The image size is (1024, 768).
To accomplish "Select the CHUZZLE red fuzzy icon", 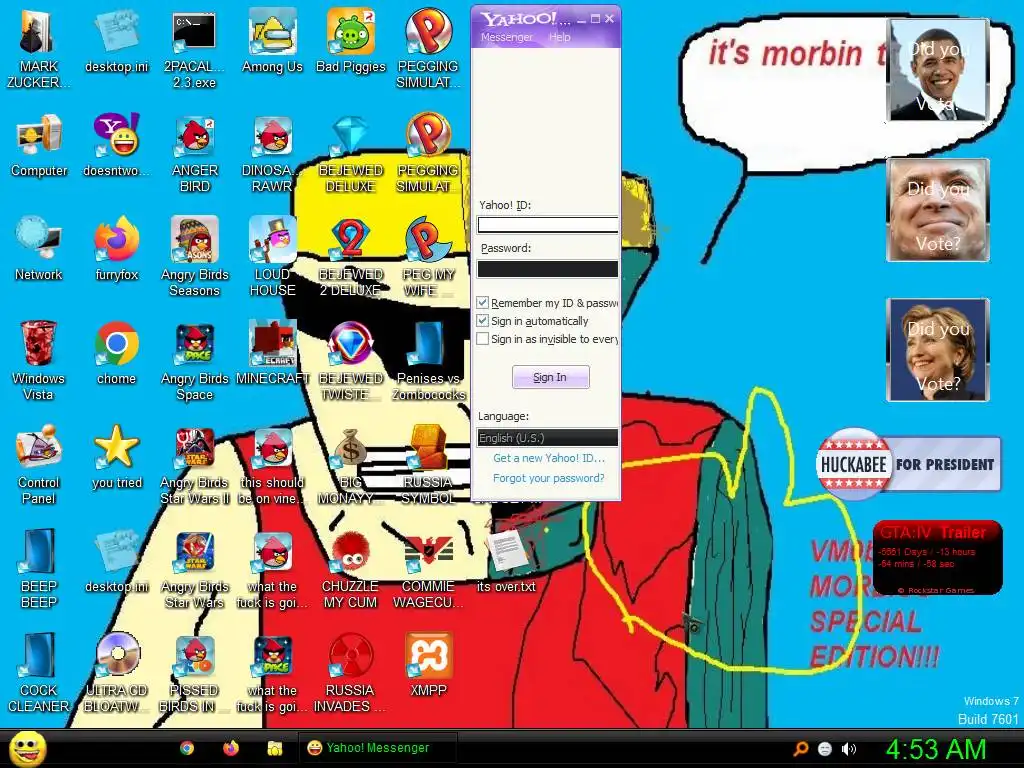I will point(351,568).
